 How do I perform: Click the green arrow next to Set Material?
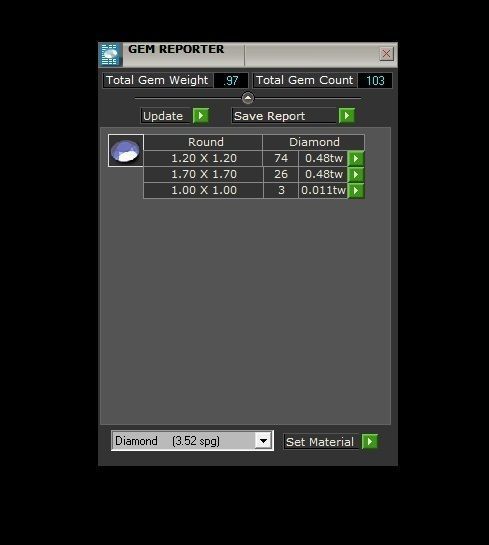point(370,441)
